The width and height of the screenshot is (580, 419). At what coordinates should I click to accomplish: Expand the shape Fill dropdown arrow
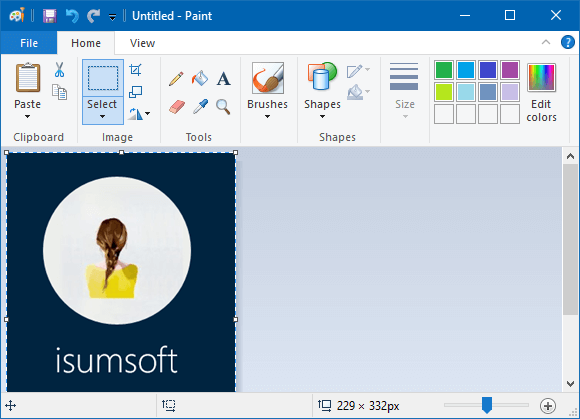tap(367, 91)
